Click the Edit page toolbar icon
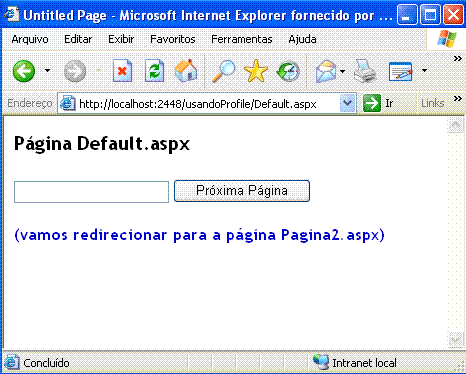The image size is (466, 374). [401, 71]
